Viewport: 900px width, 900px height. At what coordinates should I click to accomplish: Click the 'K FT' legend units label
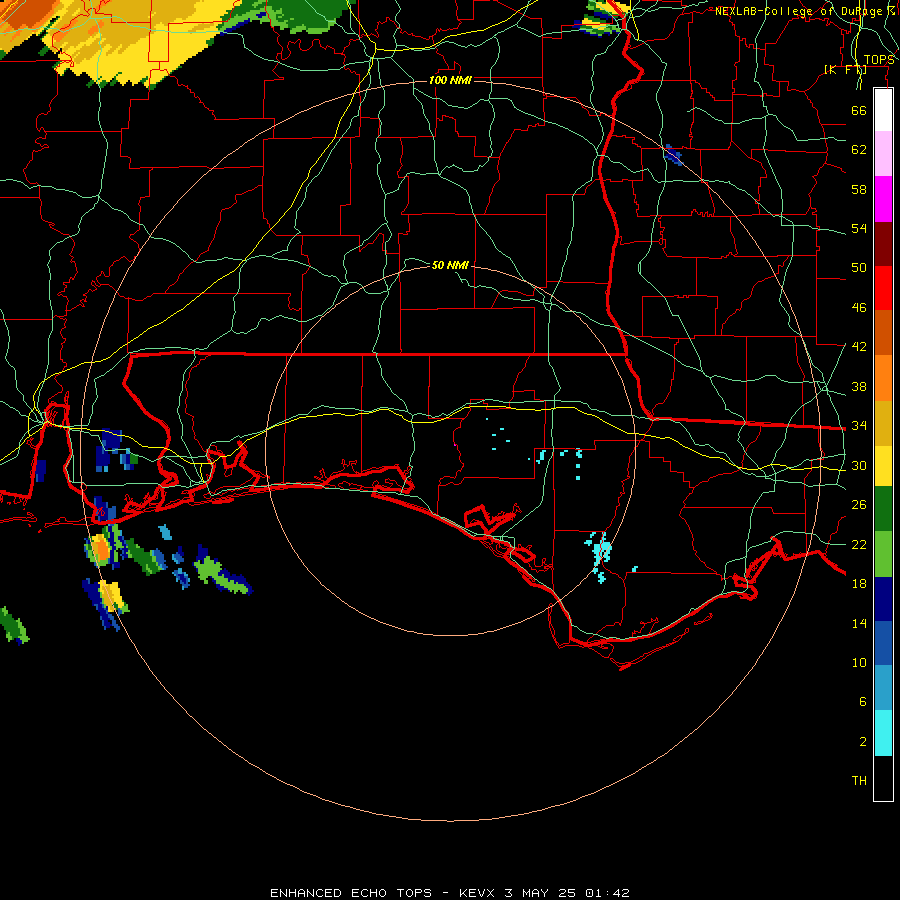tap(845, 69)
